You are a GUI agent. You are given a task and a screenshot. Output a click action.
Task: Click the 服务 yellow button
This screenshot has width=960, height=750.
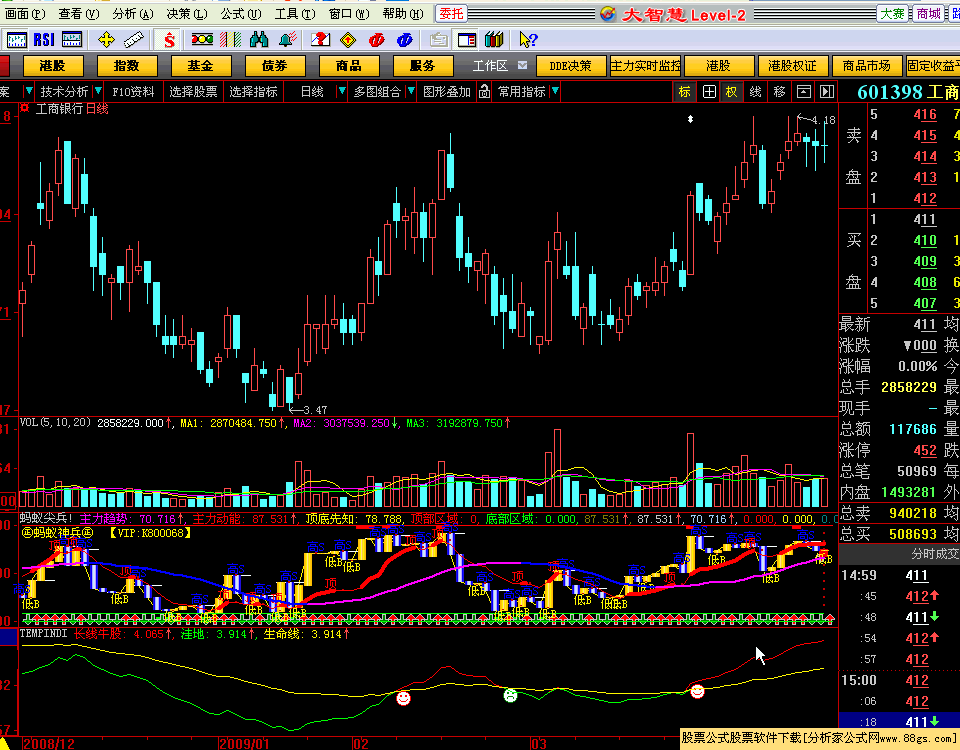pyautogui.click(x=423, y=66)
